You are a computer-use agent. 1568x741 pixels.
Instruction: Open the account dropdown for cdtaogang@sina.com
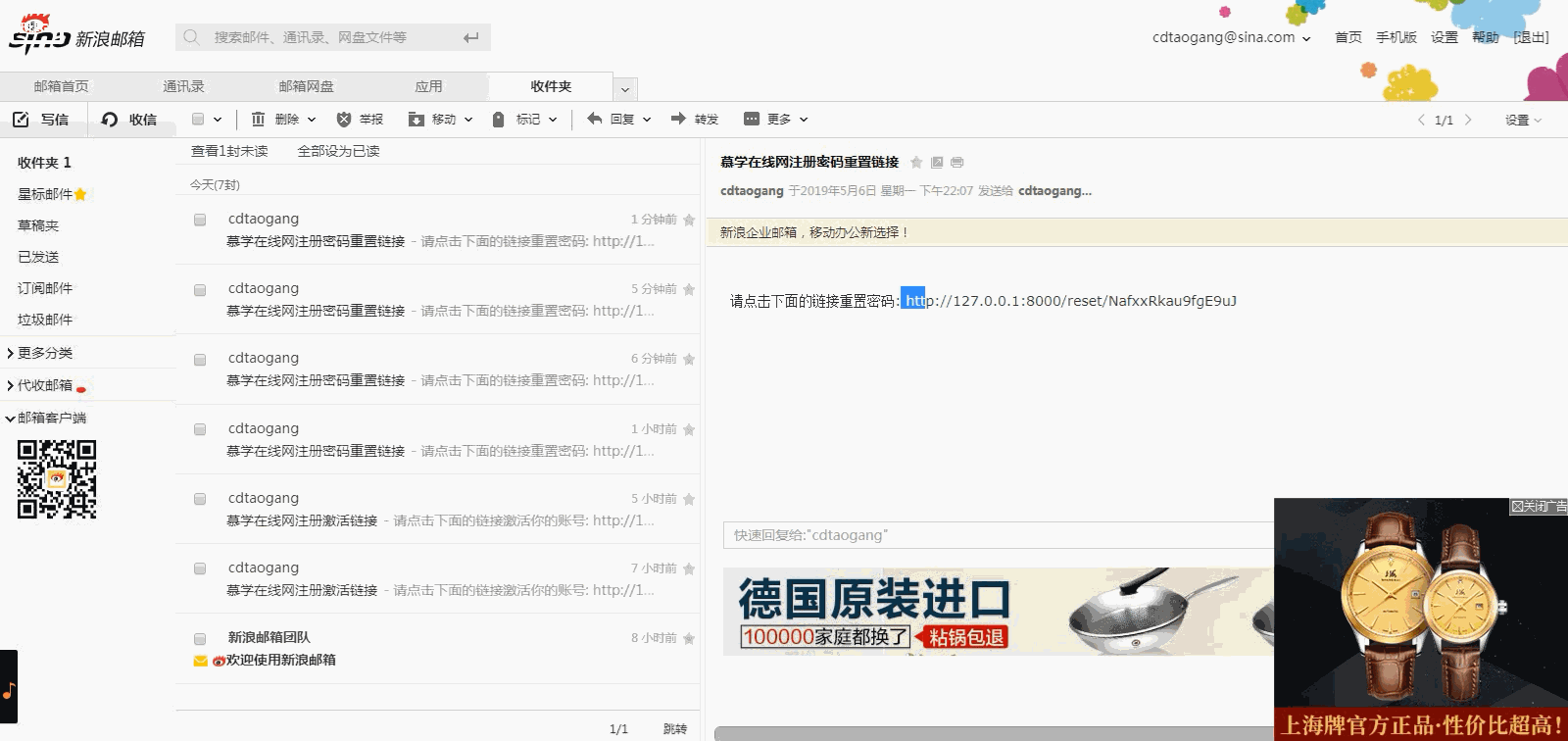(1306, 38)
